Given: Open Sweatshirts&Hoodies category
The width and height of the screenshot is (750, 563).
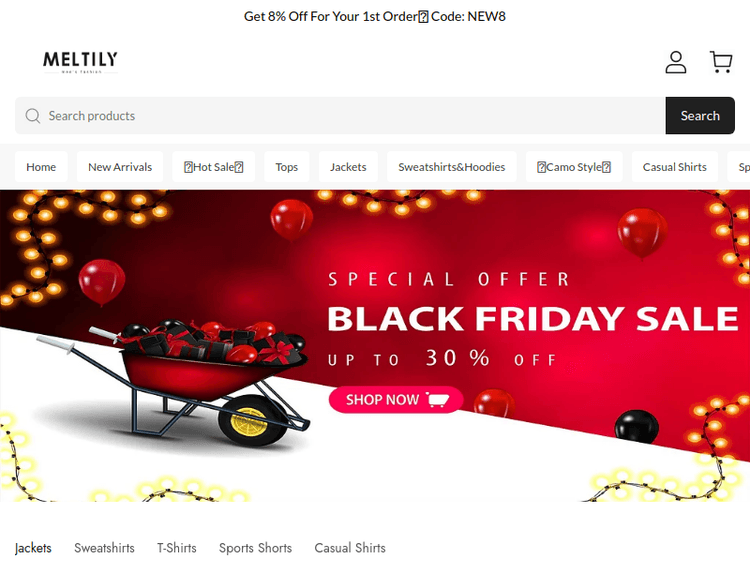Looking at the screenshot, I should click(x=452, y=167).
